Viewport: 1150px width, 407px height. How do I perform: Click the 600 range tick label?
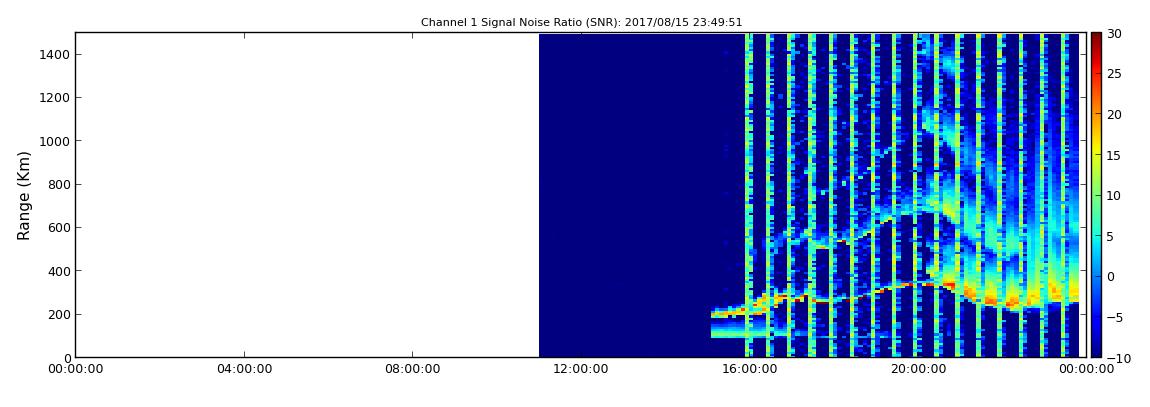coord(59,228)
